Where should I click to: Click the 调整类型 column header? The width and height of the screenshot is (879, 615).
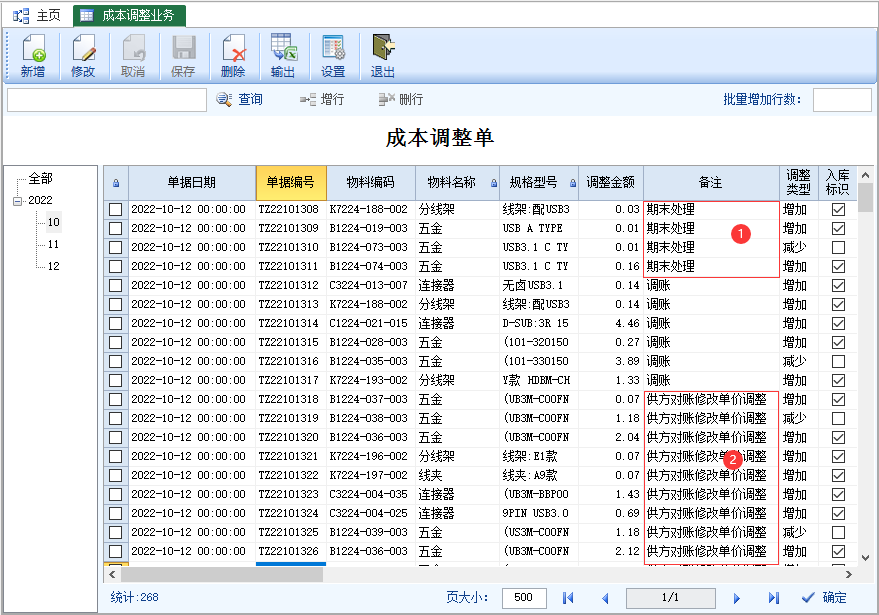798,183
